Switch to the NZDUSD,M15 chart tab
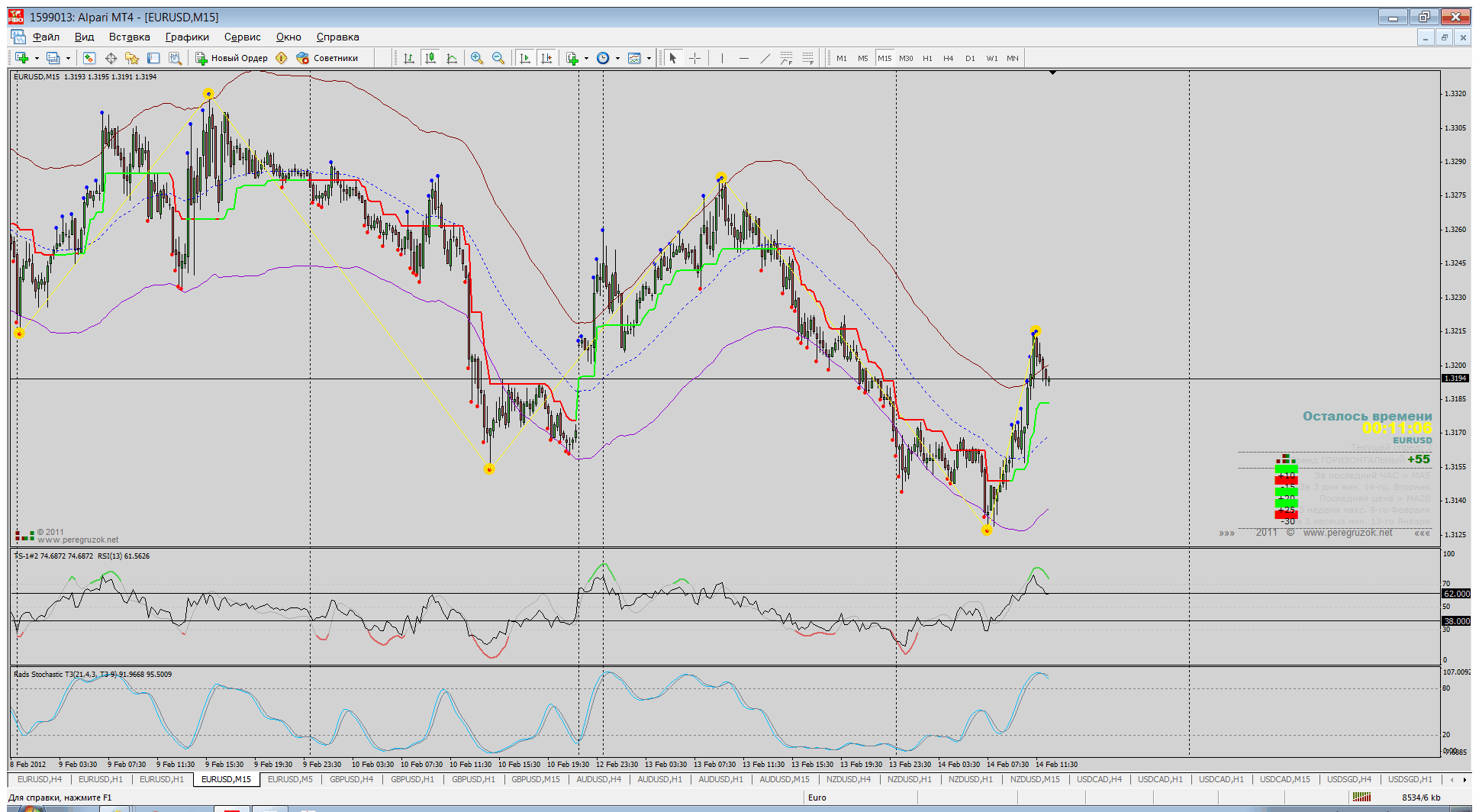This screenshot has width=1479, height=812. point(1035,779)
